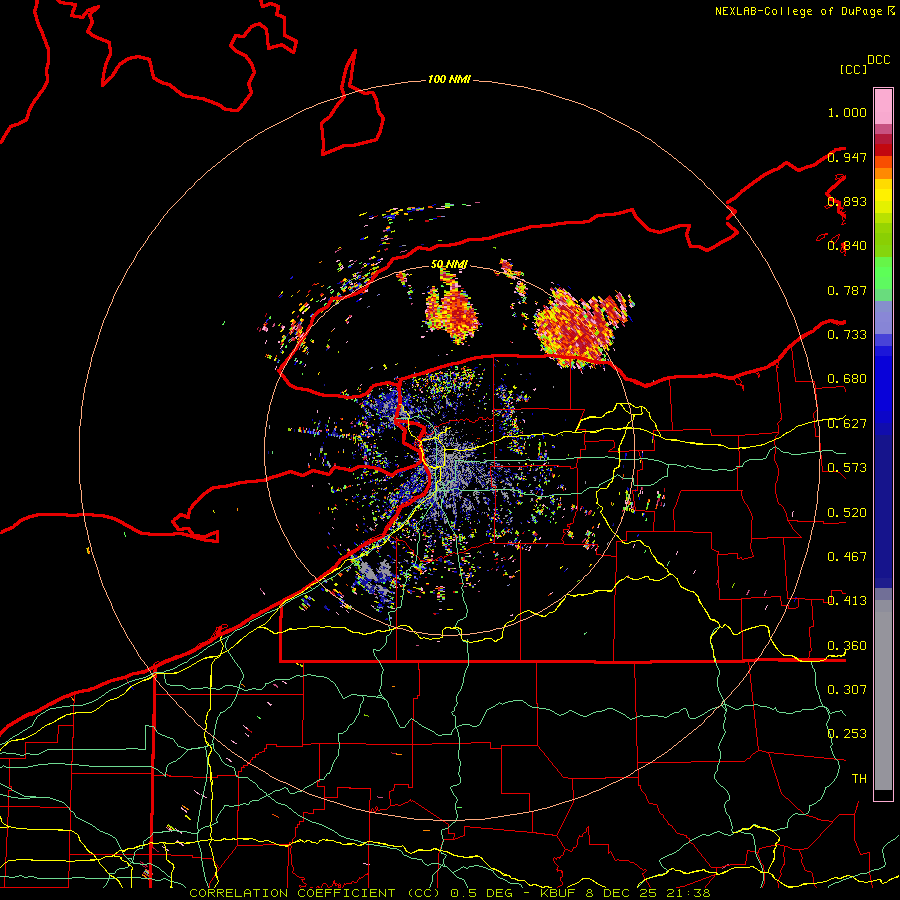Image resolution: width=900 pixels, height=900 pixels.
Task: Click the DCC product label
Action: 878,60
